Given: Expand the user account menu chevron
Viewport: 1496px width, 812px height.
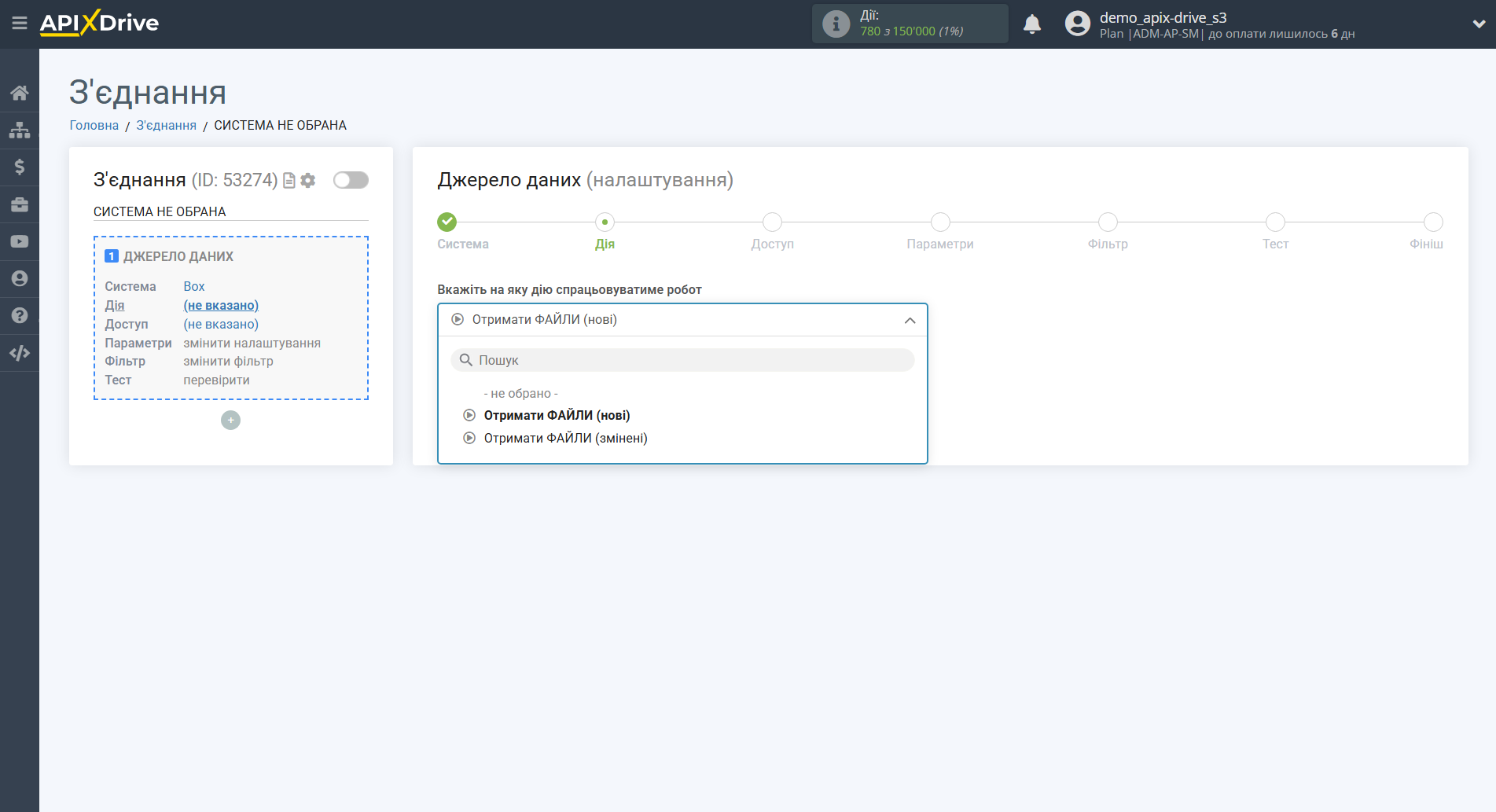Looking at the screenshot, I should (x=1478, y=24).
